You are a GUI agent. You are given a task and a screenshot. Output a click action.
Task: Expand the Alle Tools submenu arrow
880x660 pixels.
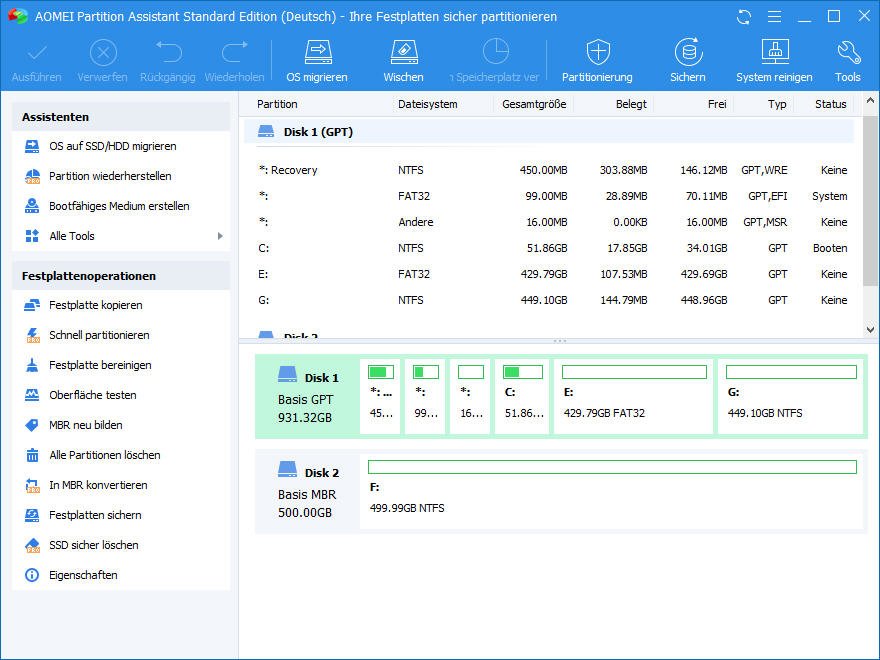tap(220, 236)
